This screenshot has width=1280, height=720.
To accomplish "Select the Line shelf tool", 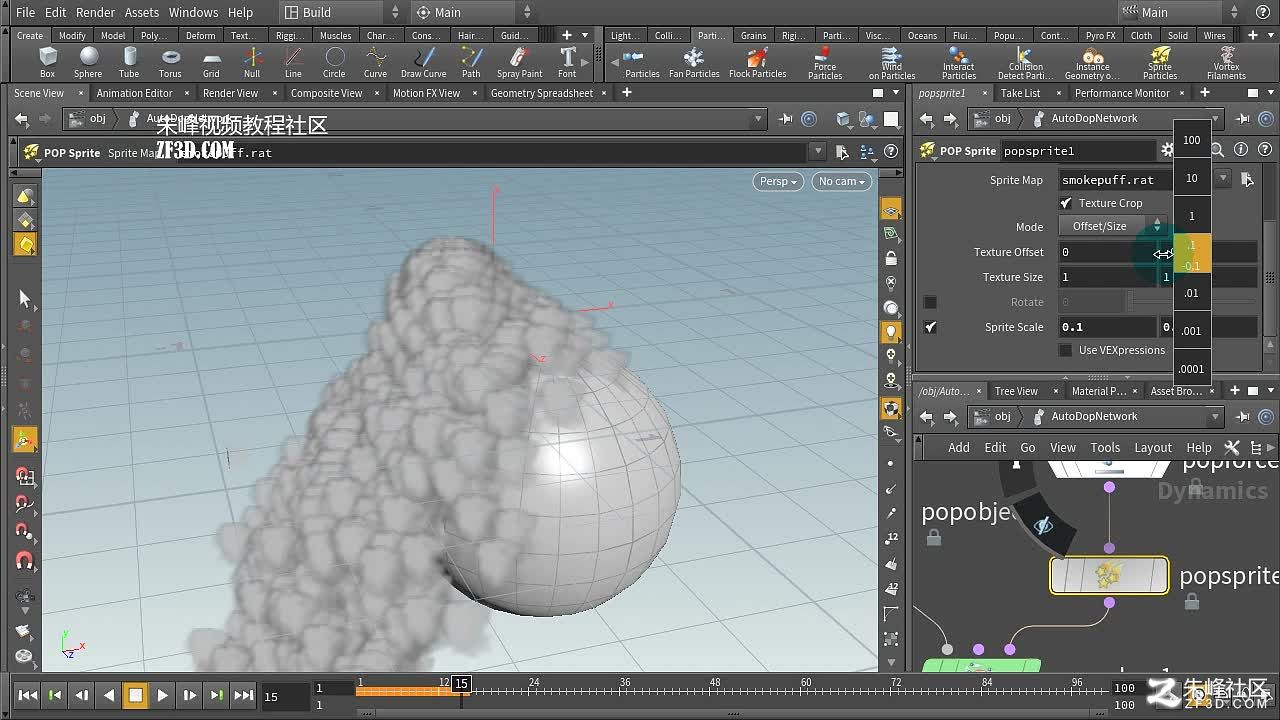I will (293, 62).
